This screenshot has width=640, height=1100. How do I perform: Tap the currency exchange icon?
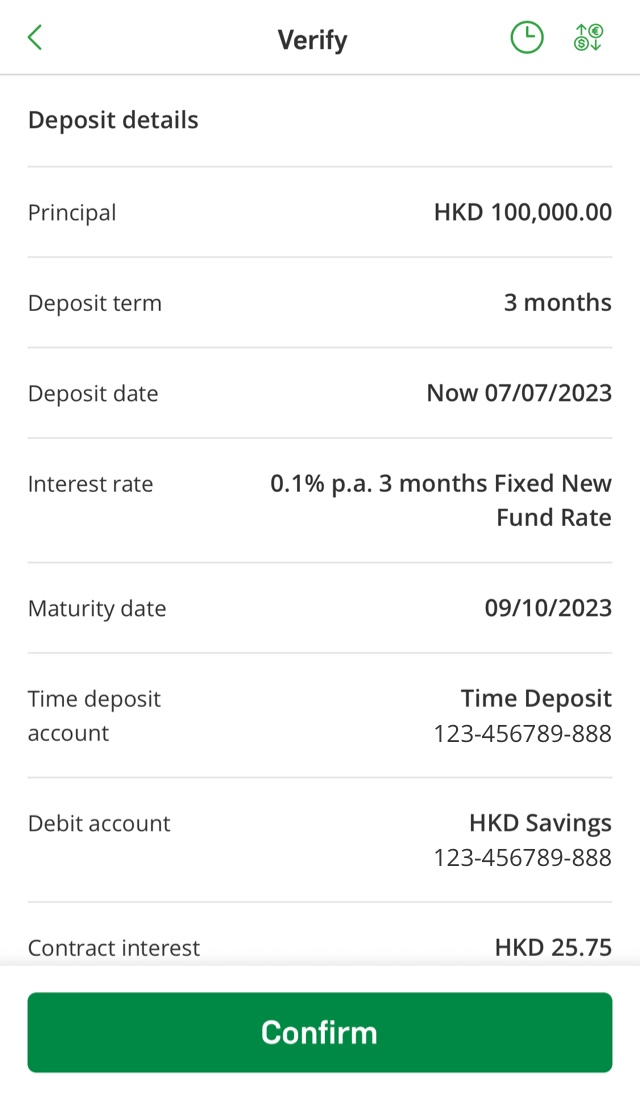click(589, 38)
